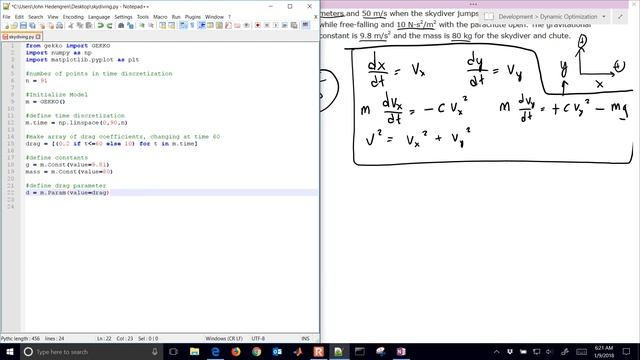Screen dimensions: 640x360
Task: Click the Playback macro icon
Action: coord(276,25)
